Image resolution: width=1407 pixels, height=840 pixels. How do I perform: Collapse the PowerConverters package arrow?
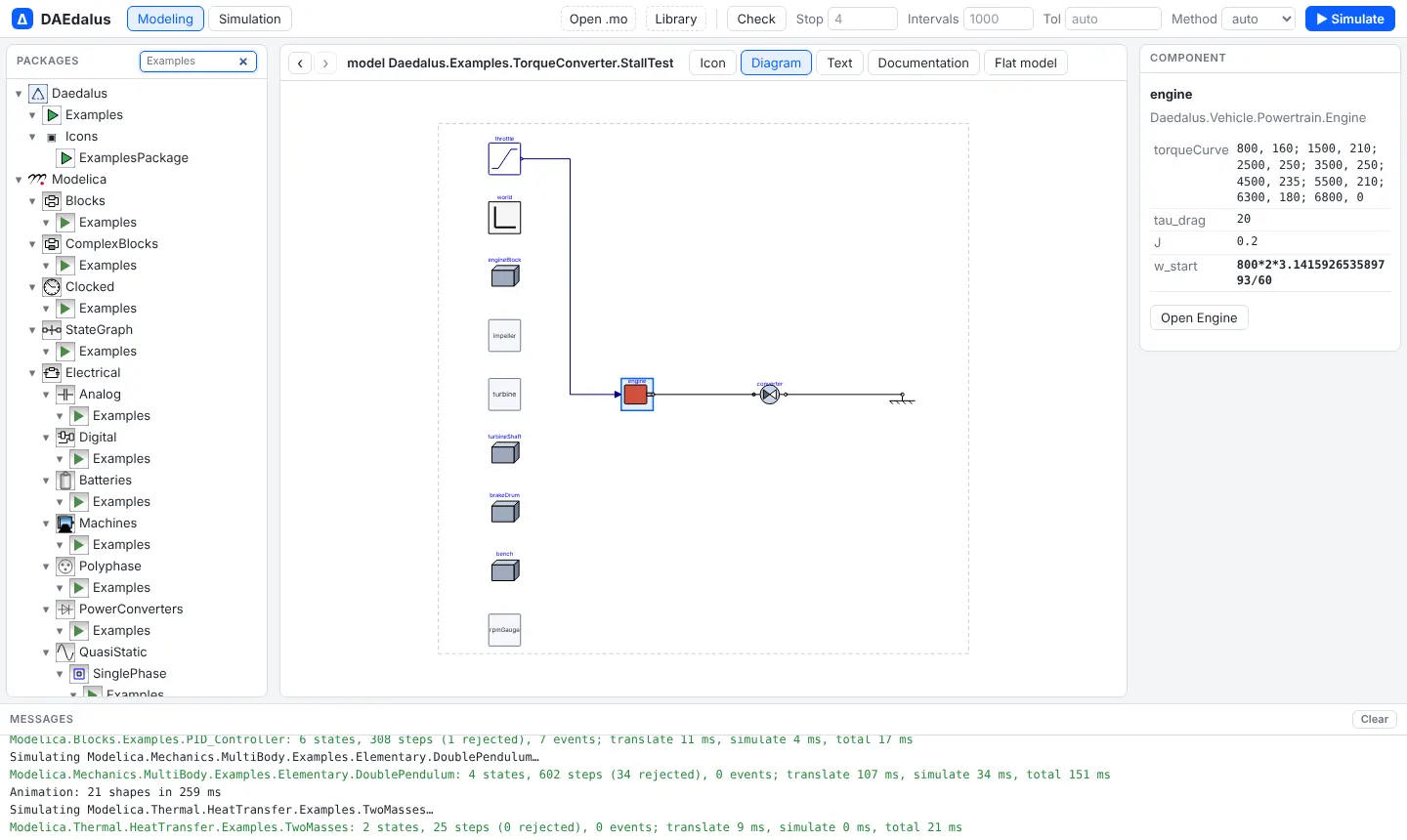point(46,609)
